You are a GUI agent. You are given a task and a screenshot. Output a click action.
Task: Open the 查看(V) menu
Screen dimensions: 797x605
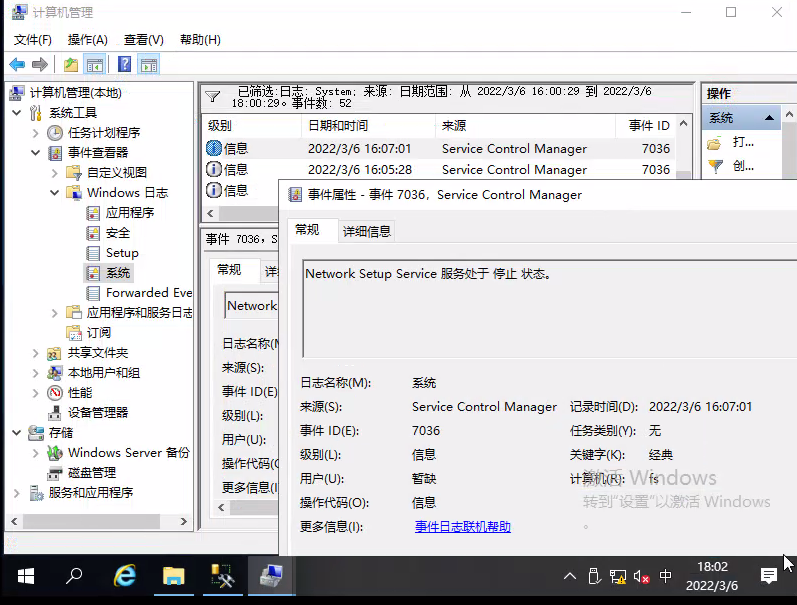143,40
